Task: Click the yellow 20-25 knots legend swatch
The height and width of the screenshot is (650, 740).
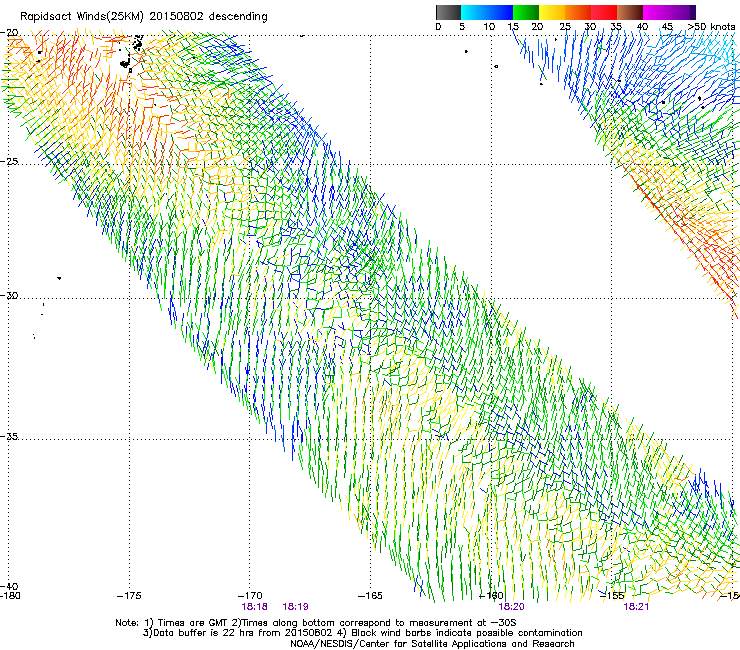Action: 552,12
